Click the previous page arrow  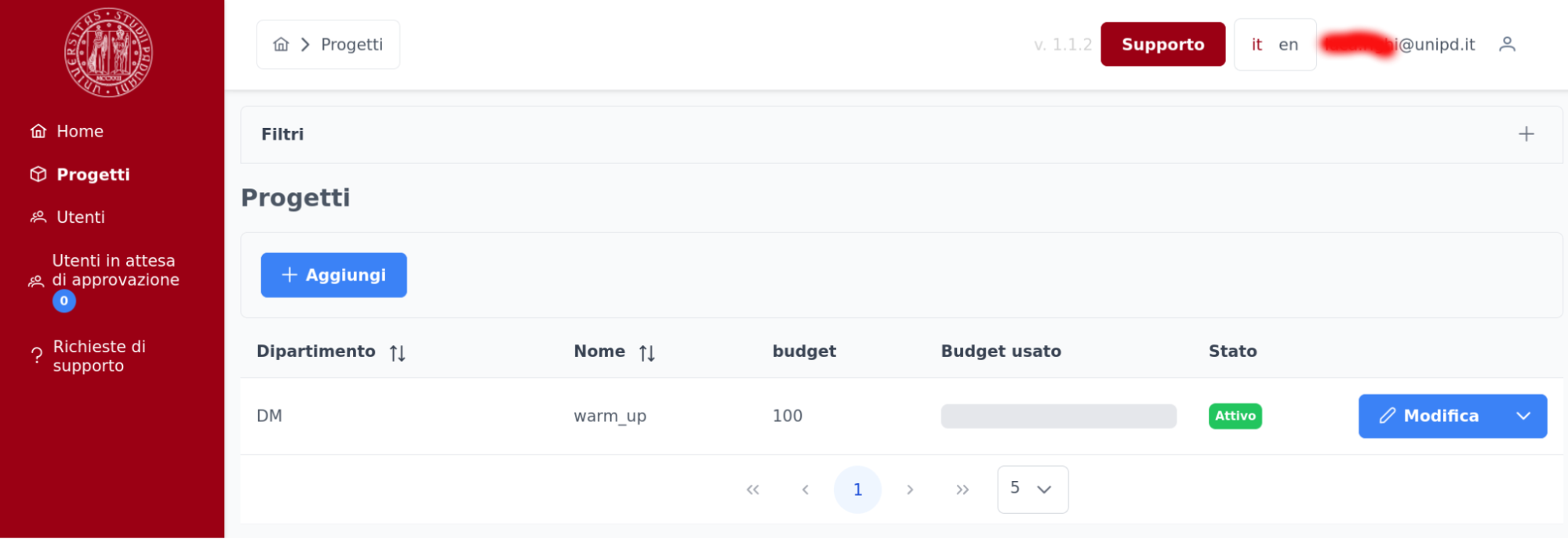tap(806, 490)
